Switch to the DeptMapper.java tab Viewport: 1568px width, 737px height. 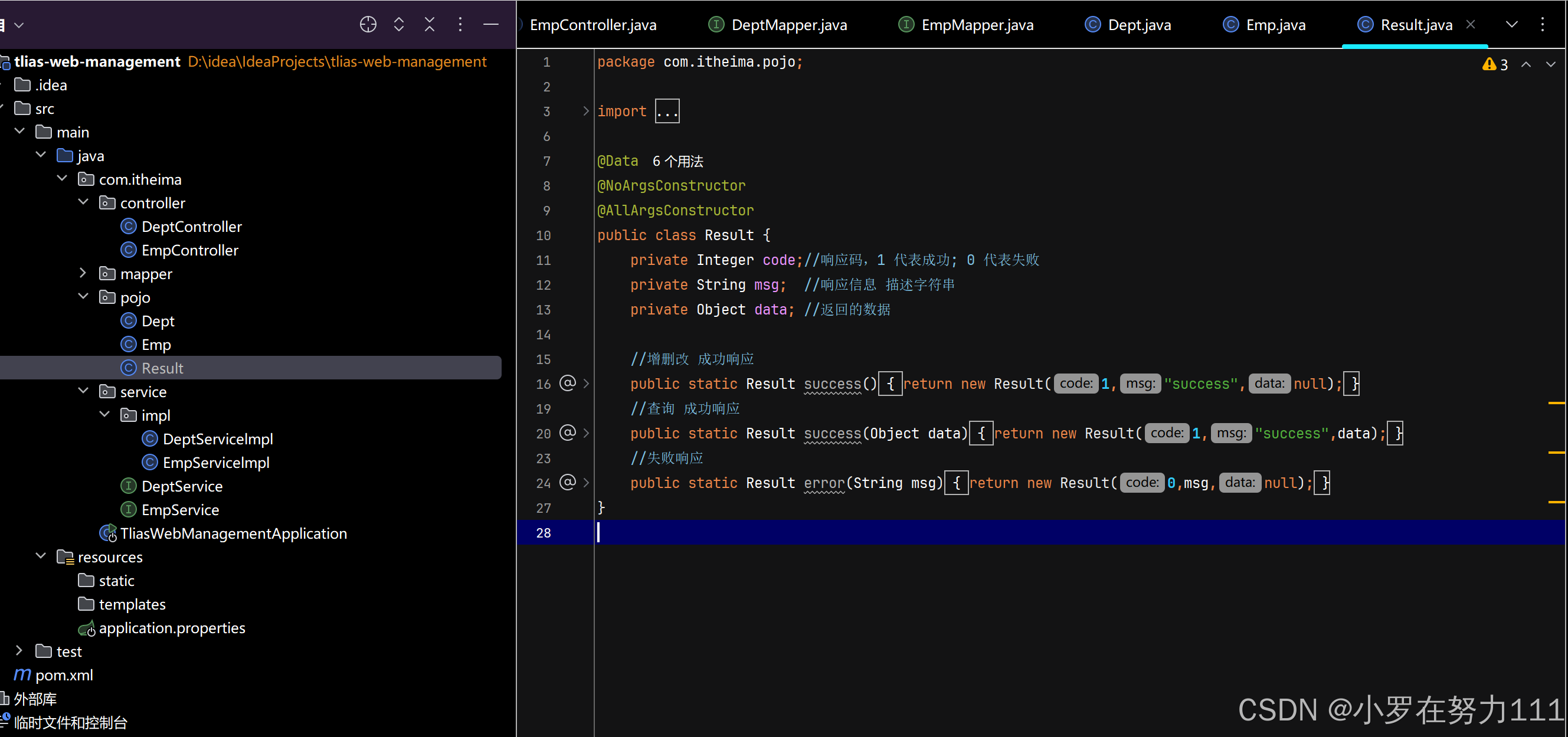click(789, 25)
